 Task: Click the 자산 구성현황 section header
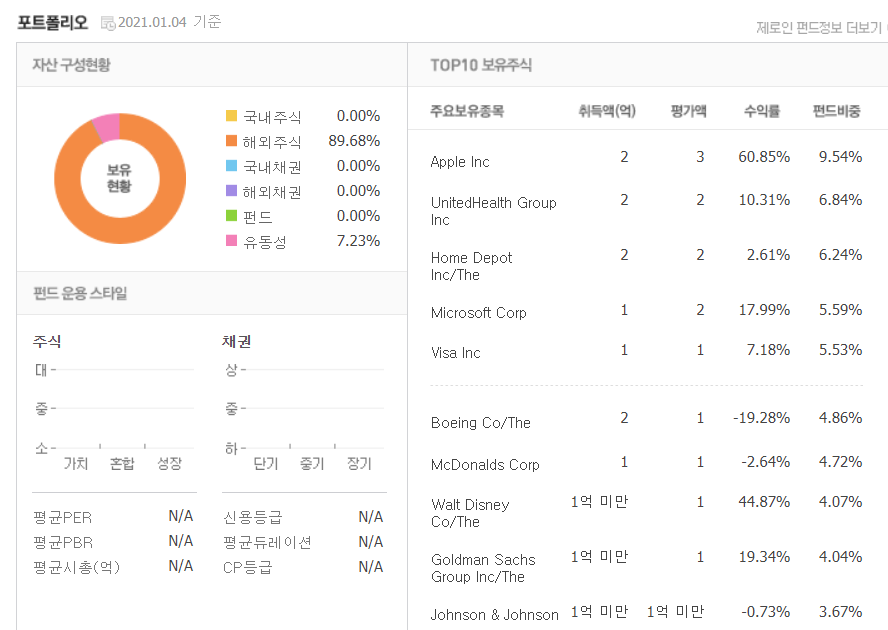pos(71,65)
